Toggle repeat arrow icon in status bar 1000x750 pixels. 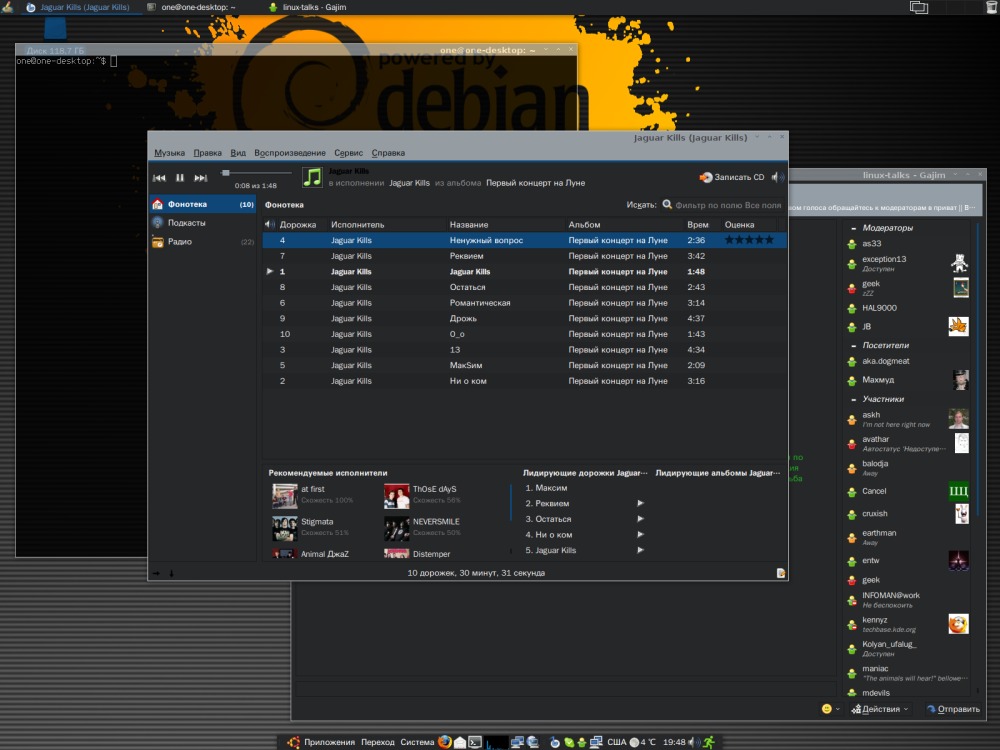pos(157,573)
